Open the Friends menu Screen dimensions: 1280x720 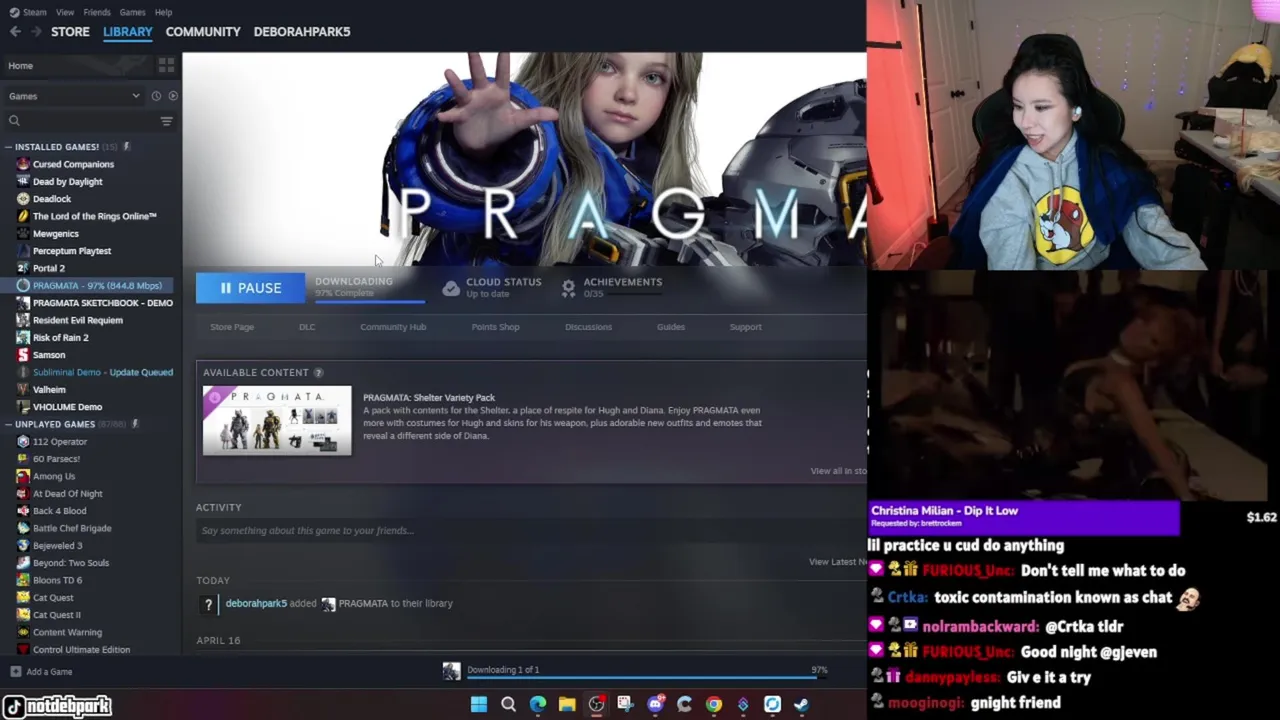pos(97,12)
